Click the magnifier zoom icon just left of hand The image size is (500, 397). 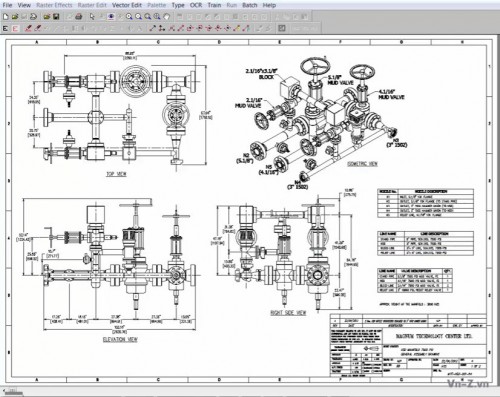157,17
